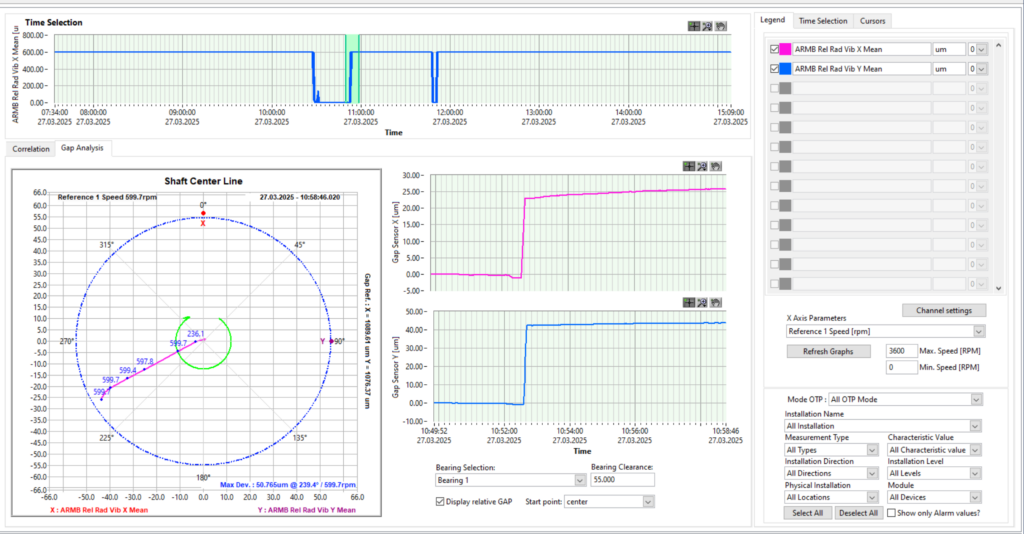1024x534 pixels.
Task: Select the cursor crosshair tool on Time Selection graph
Action: click(694, 26)
